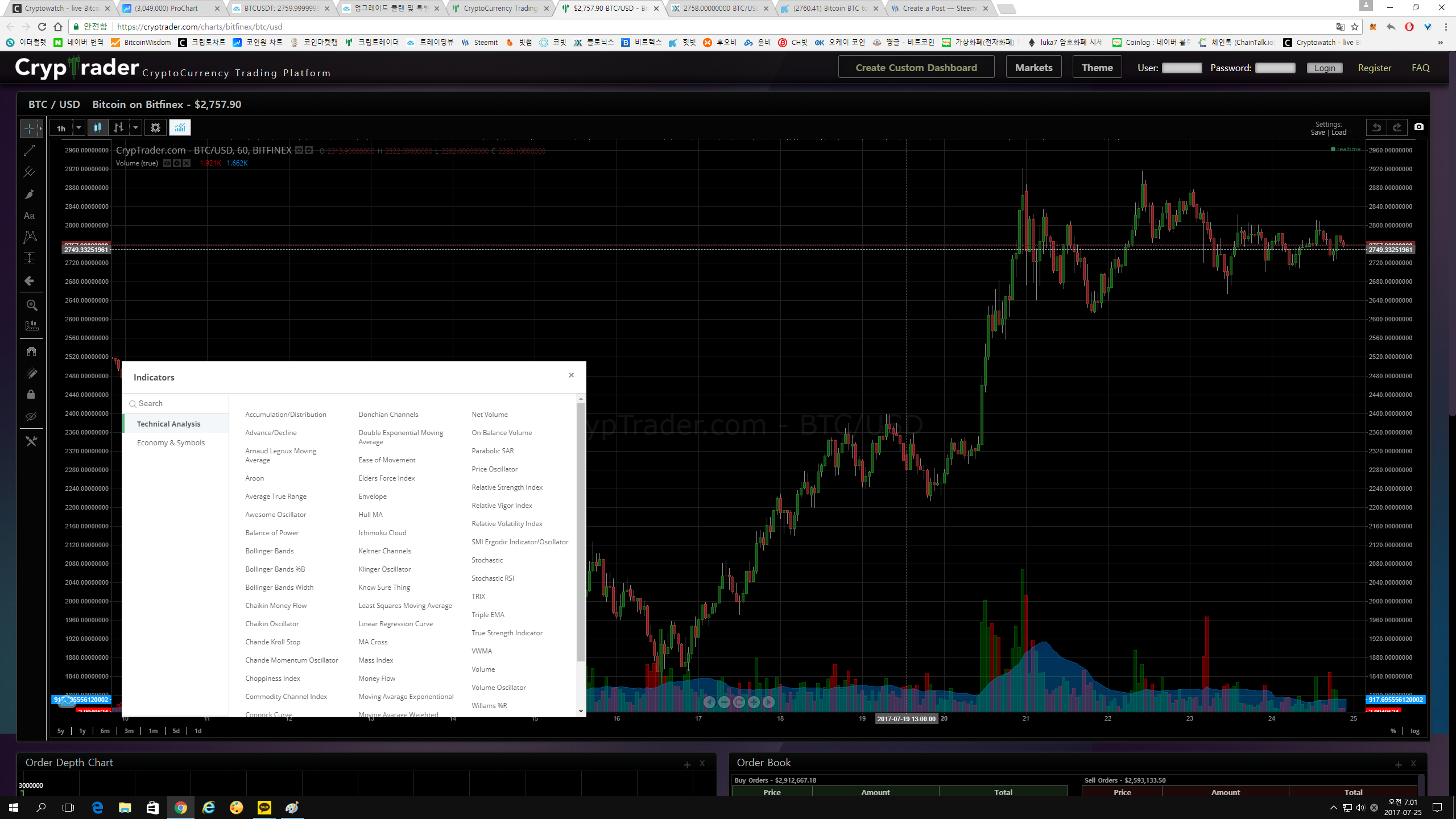Click the Indicators list scrollbar thumb
1456x819 pixels.
click(581, 532)
